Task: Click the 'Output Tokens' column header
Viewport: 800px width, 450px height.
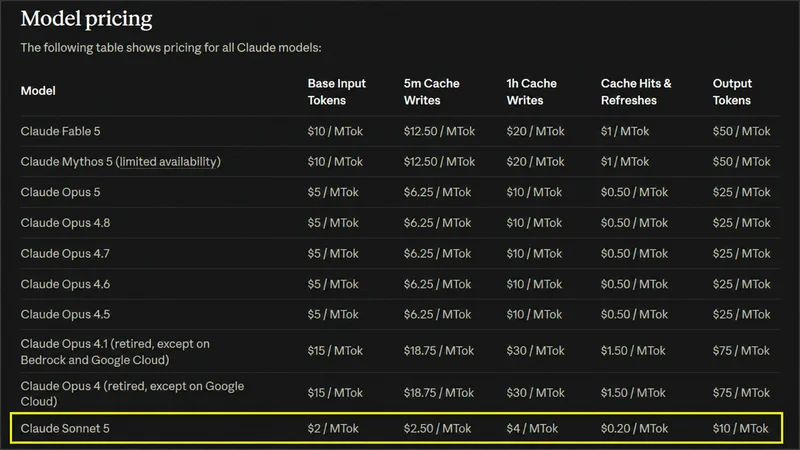Action: point(732,92)
